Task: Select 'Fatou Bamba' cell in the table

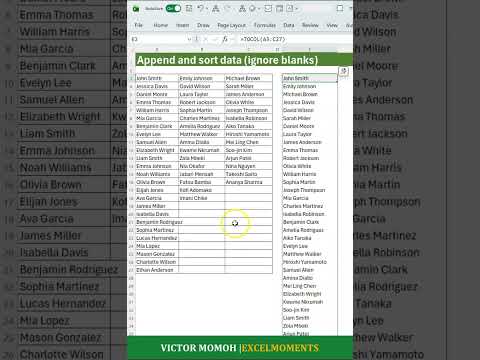Action: 201,182
